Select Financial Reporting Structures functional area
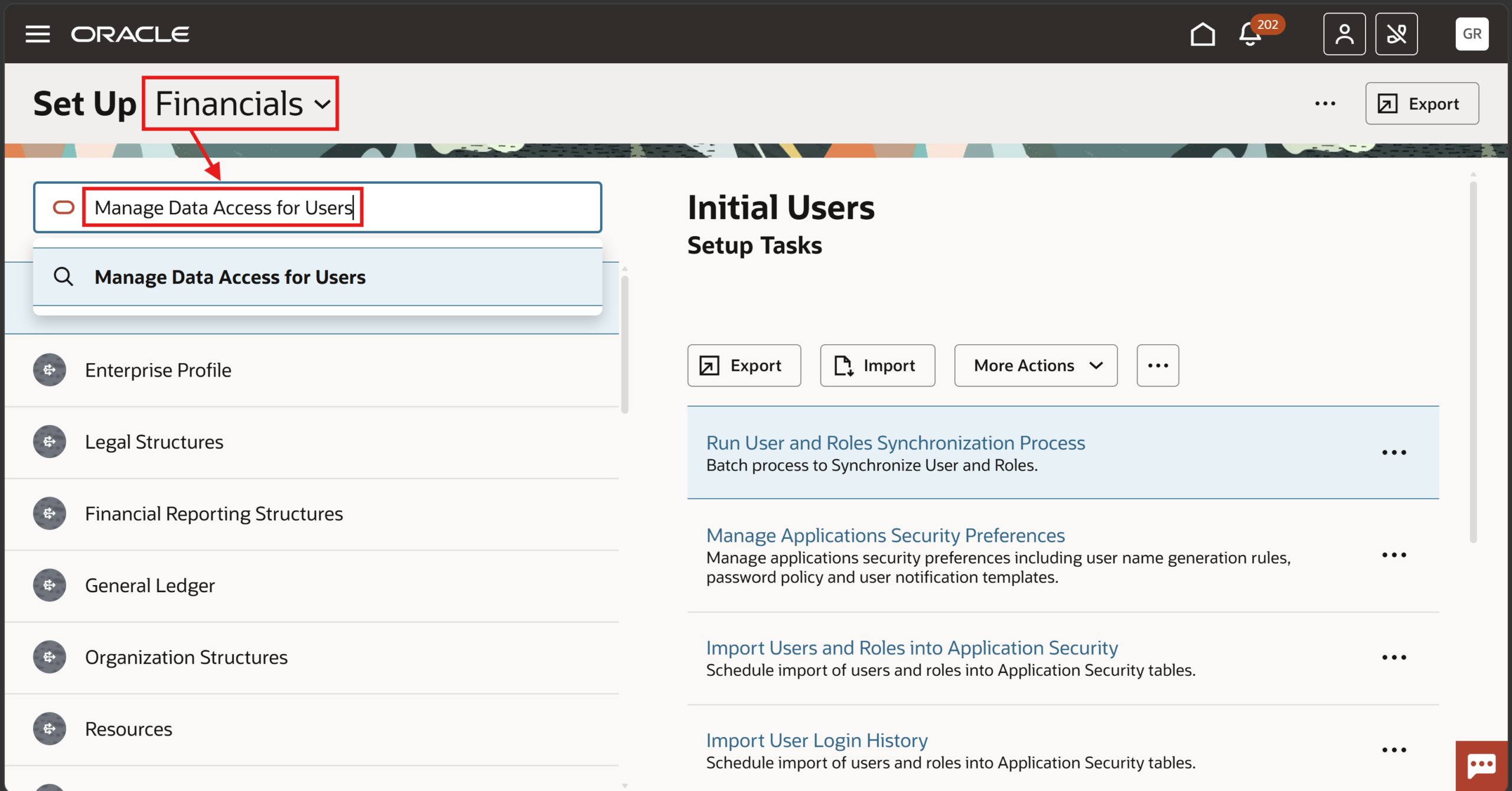 [x=312, y=514]
